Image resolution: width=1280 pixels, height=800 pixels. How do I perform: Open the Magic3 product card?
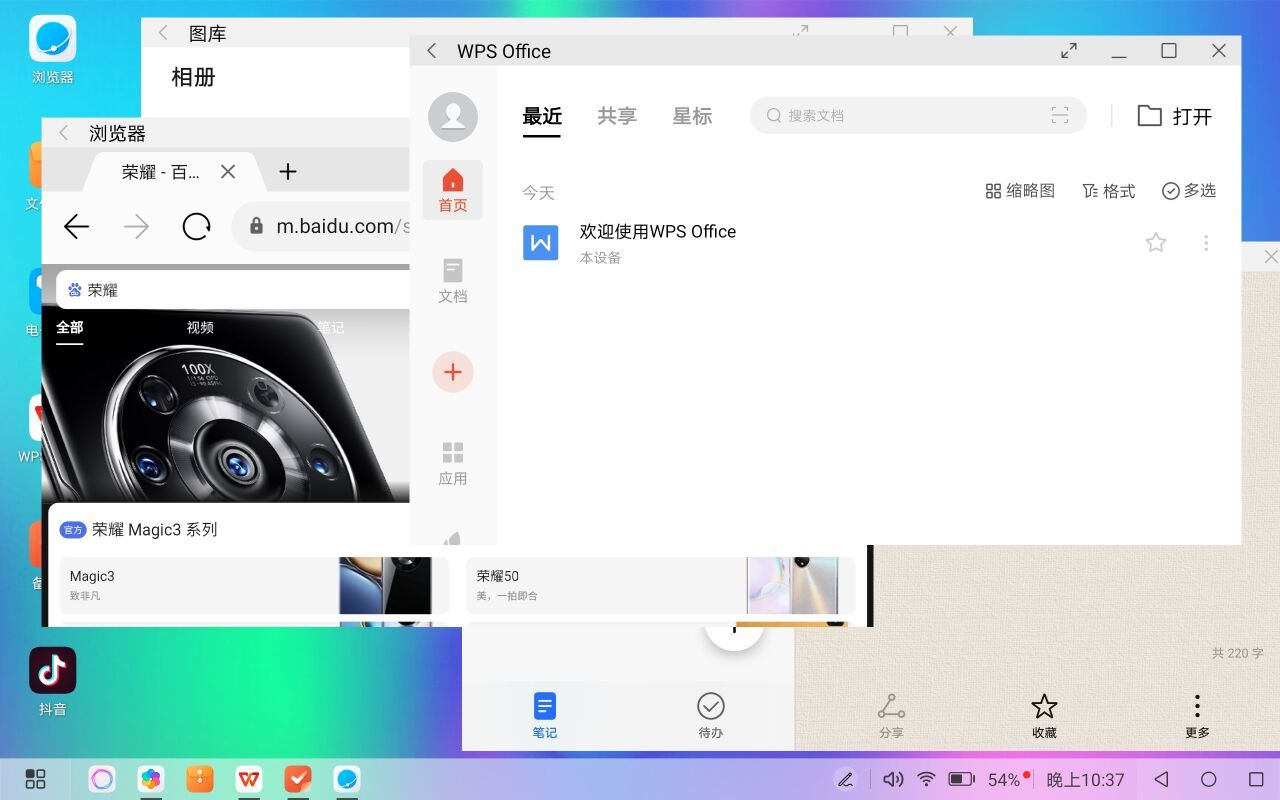pyautogui.click(x=254, y=585)
